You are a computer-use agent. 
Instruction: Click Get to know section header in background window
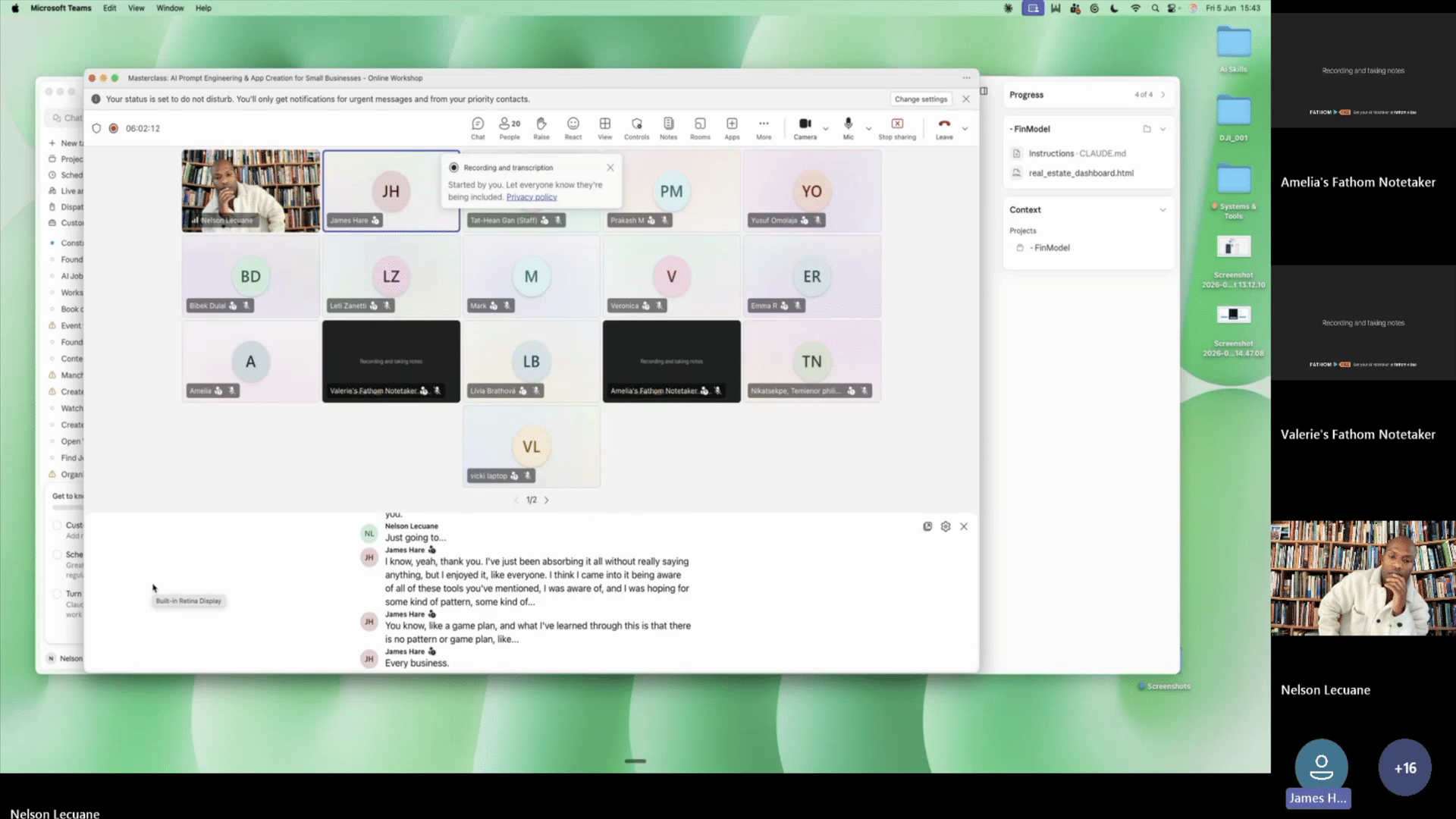[67, 497]
